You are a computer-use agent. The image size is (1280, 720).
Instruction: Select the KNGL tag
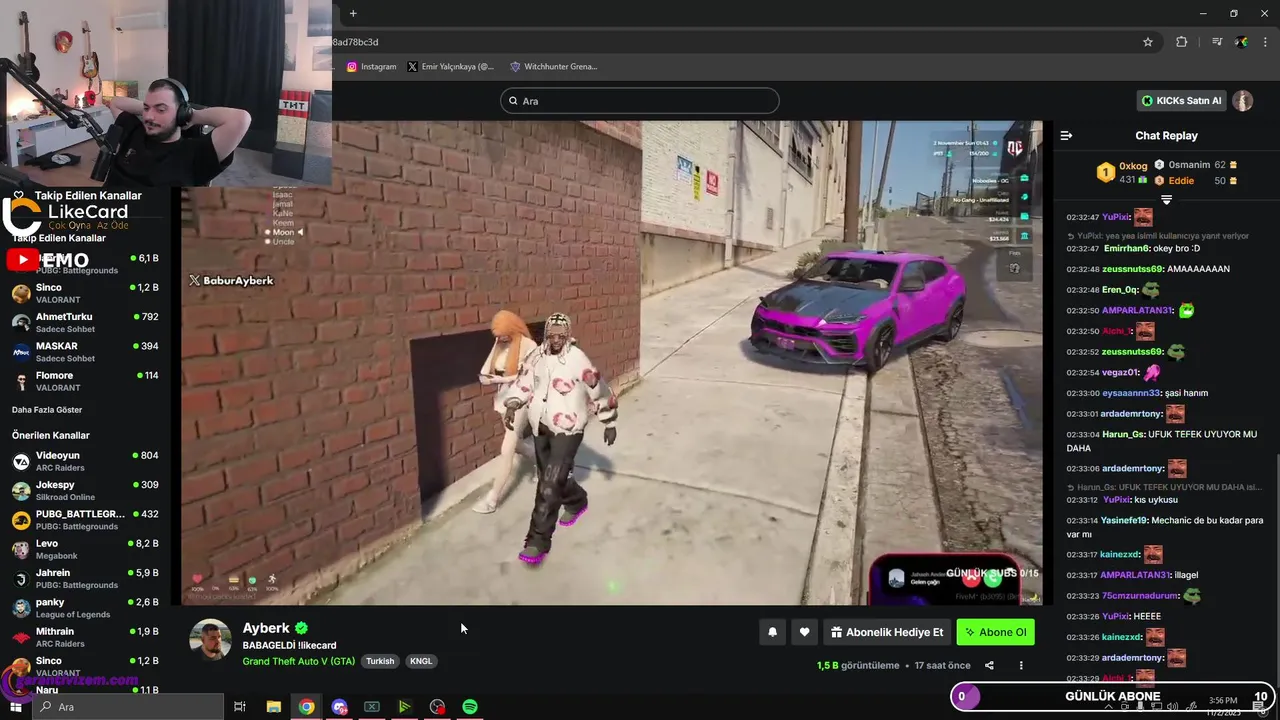(421, 661)
